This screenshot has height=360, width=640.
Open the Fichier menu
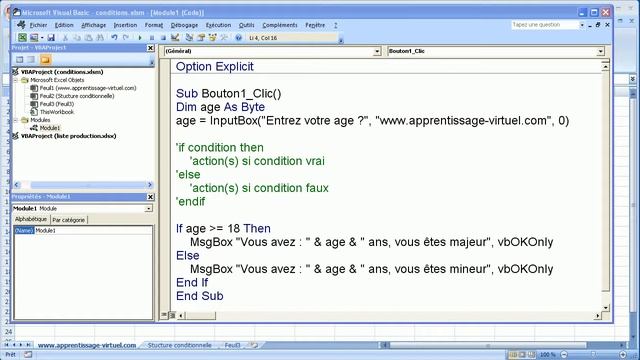[38, 25]
